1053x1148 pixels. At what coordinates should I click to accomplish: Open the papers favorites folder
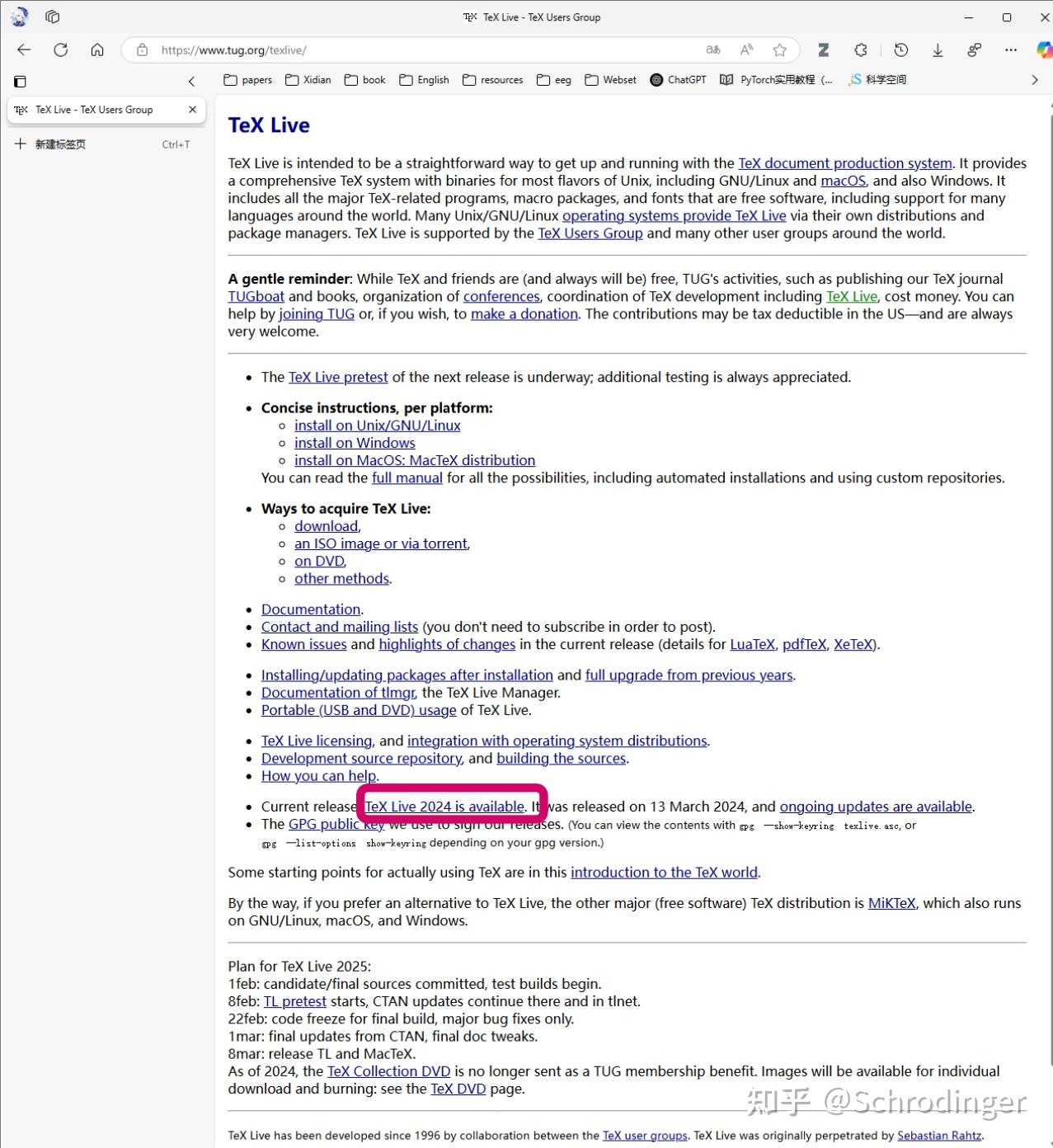(248, 80)
